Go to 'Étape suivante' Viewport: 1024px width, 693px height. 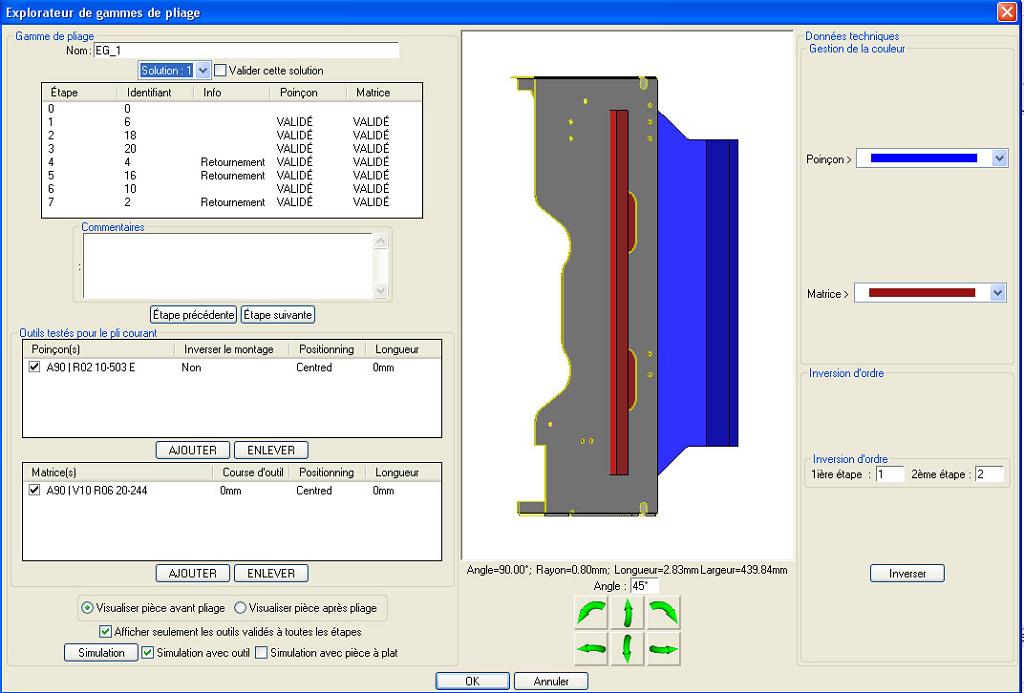point(278,315)
